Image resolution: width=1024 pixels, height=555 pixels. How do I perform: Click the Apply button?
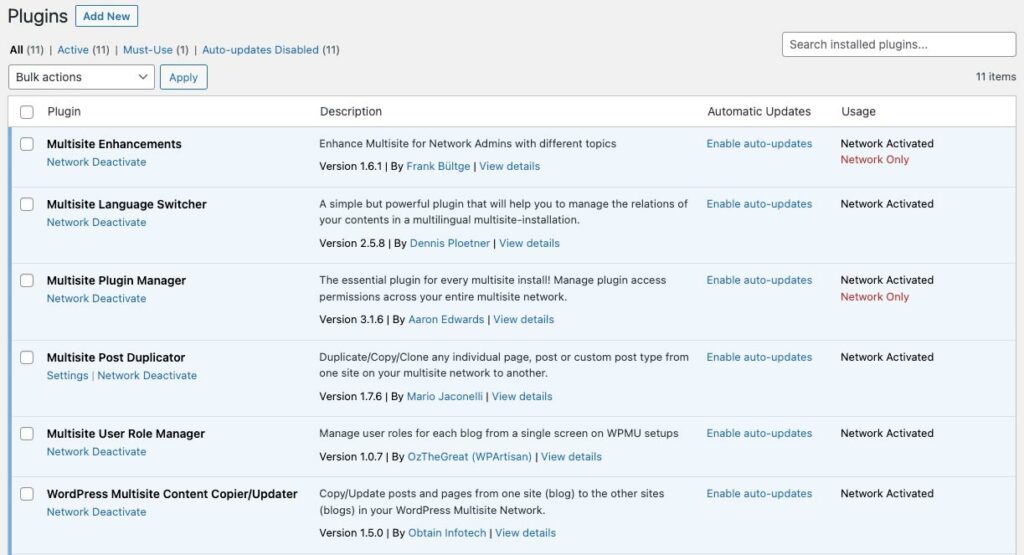184,77
